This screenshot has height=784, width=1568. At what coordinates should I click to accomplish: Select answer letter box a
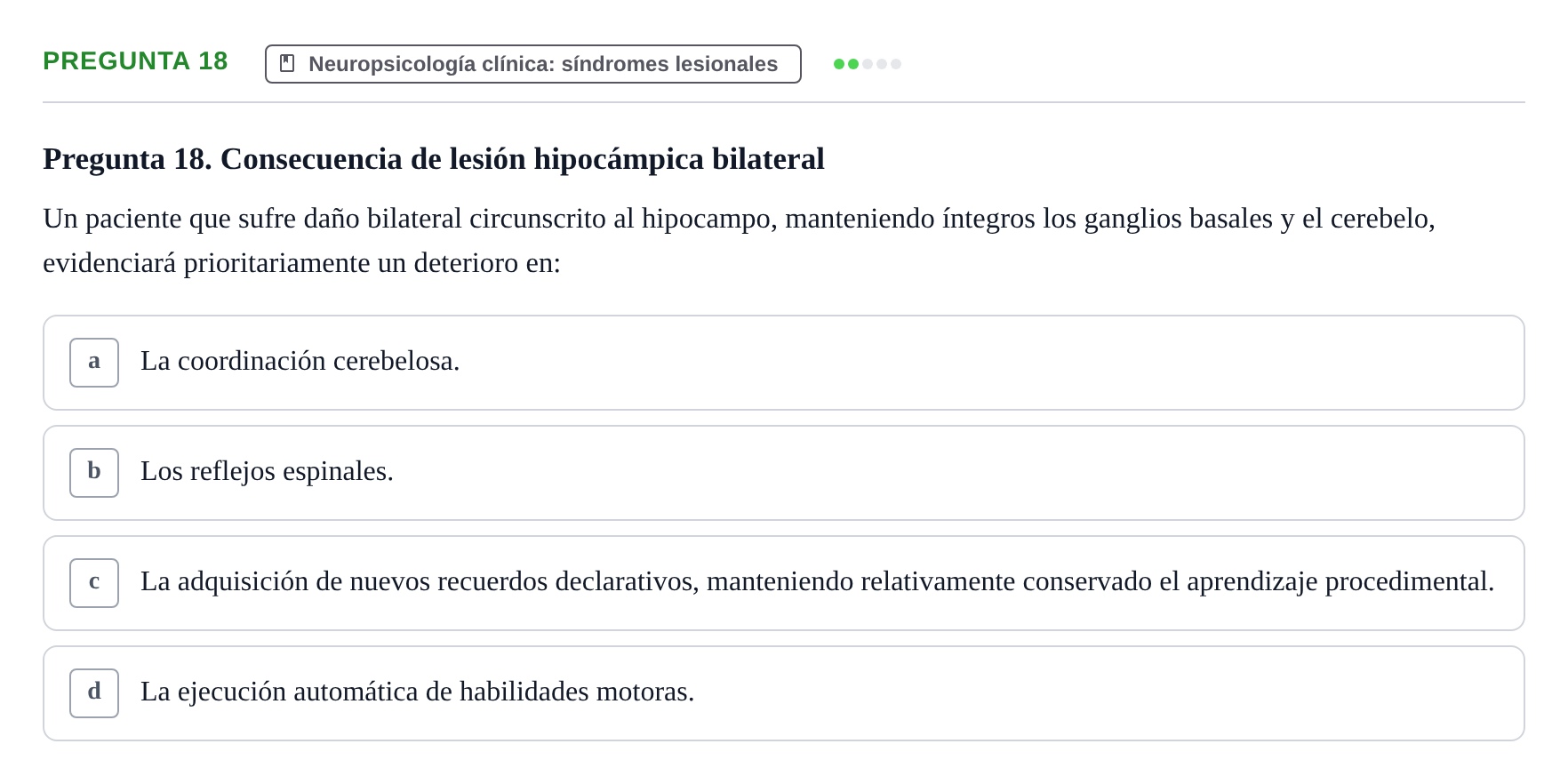click(x=94, y=363)
